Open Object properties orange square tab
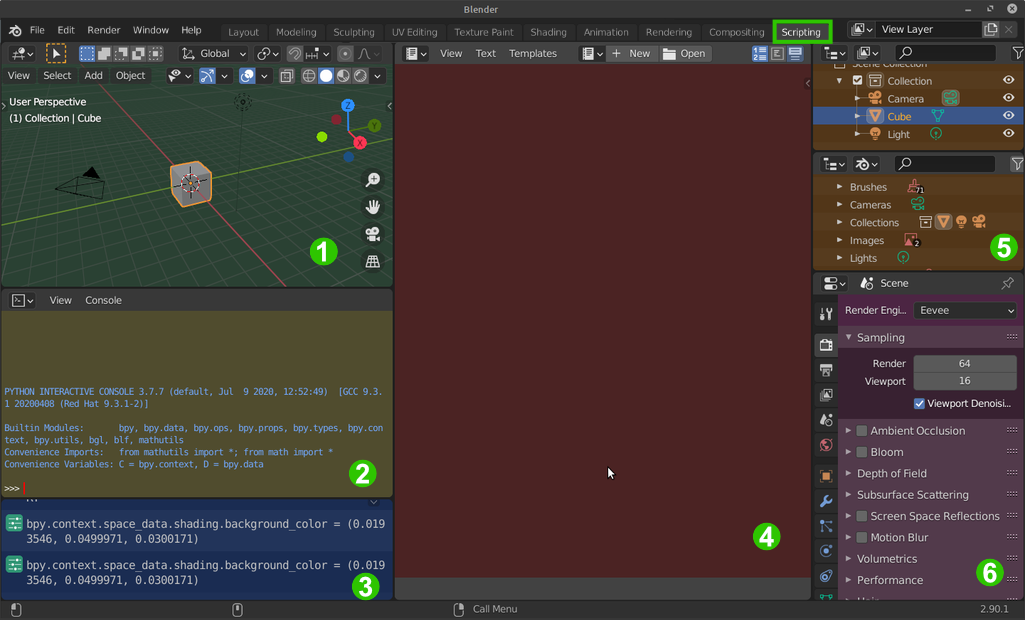This screenshot has width=1025, height=620. click(826, 476)
